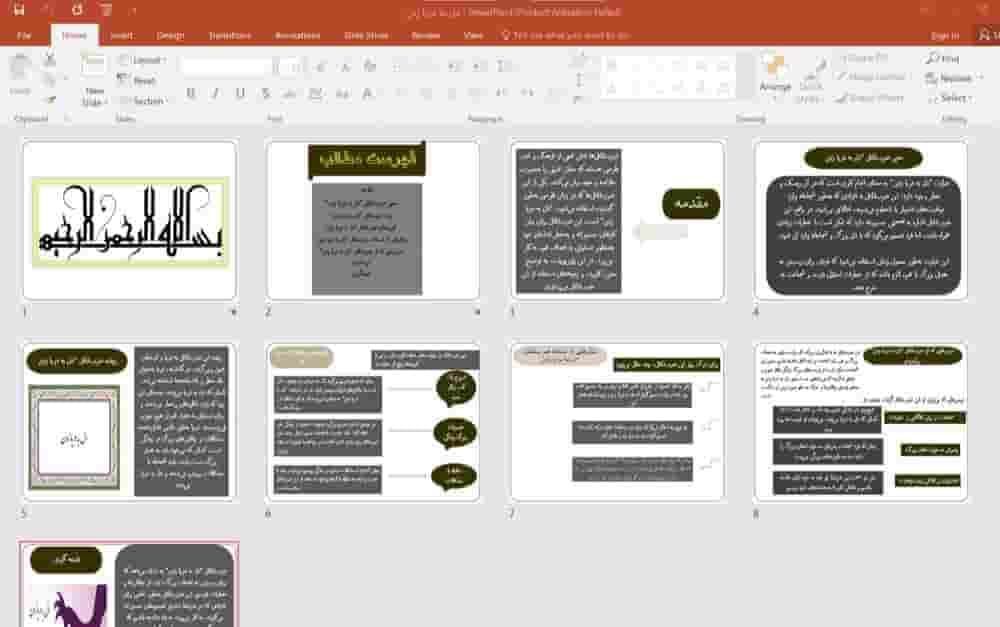Change the Font Color
Viewport: 1000px width, 627px height.
point(367,94)
